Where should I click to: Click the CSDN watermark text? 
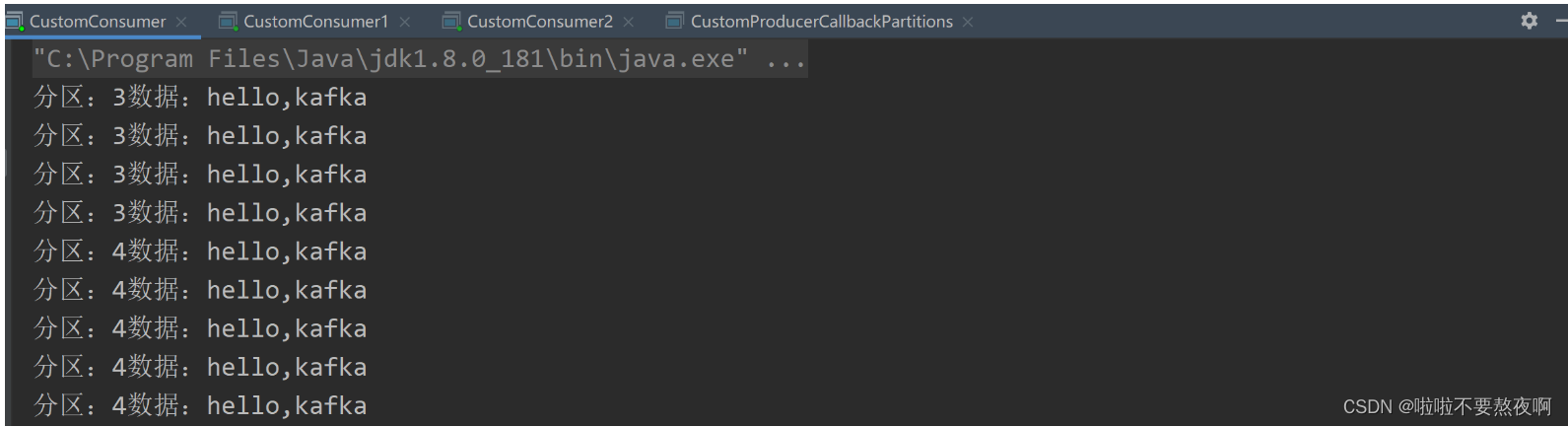click(x=1447, y=406)
